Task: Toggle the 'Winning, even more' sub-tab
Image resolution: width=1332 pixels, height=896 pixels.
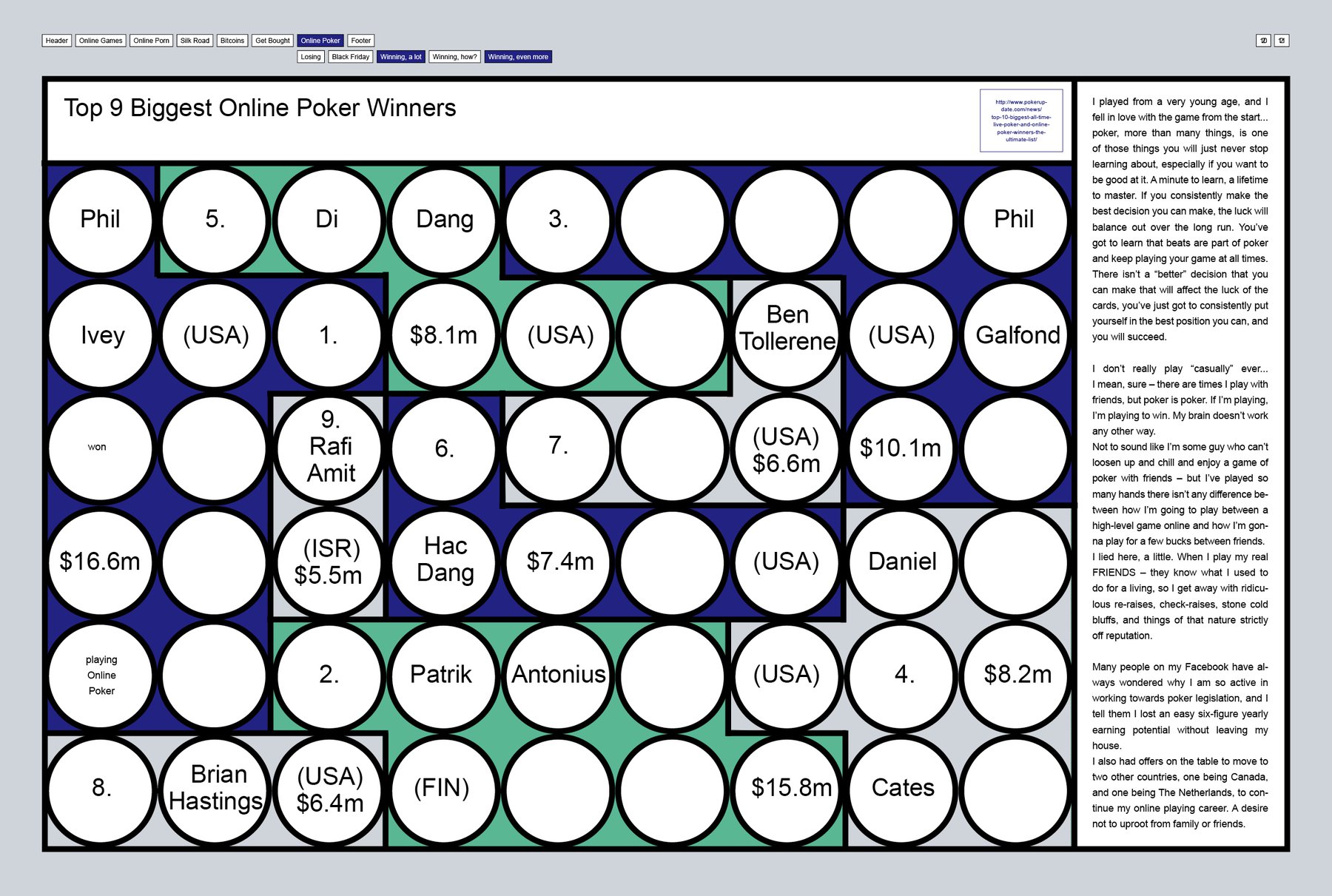Action: point(518,57)
